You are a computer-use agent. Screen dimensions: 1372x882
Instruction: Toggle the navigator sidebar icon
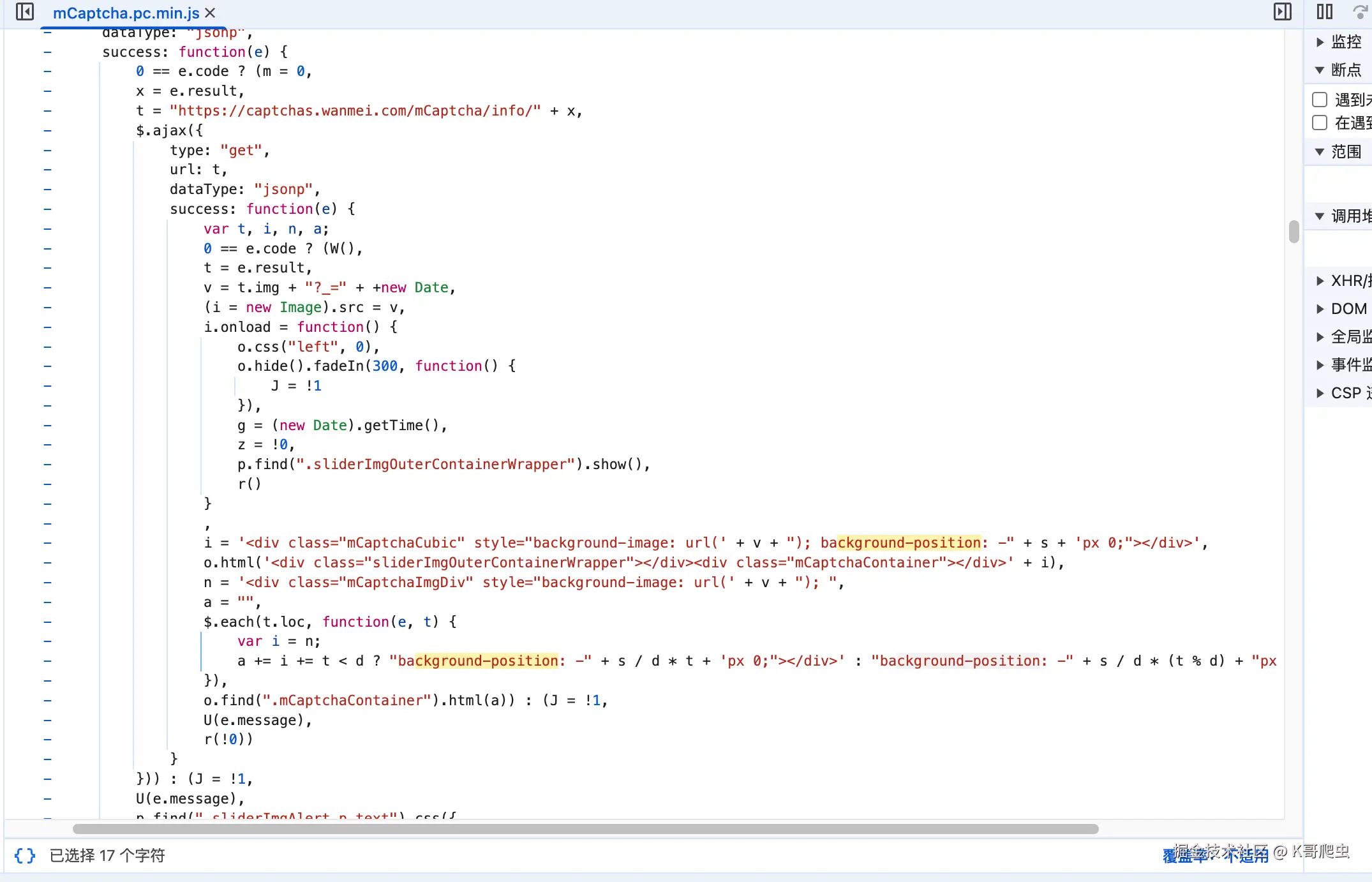coord(24,11)
